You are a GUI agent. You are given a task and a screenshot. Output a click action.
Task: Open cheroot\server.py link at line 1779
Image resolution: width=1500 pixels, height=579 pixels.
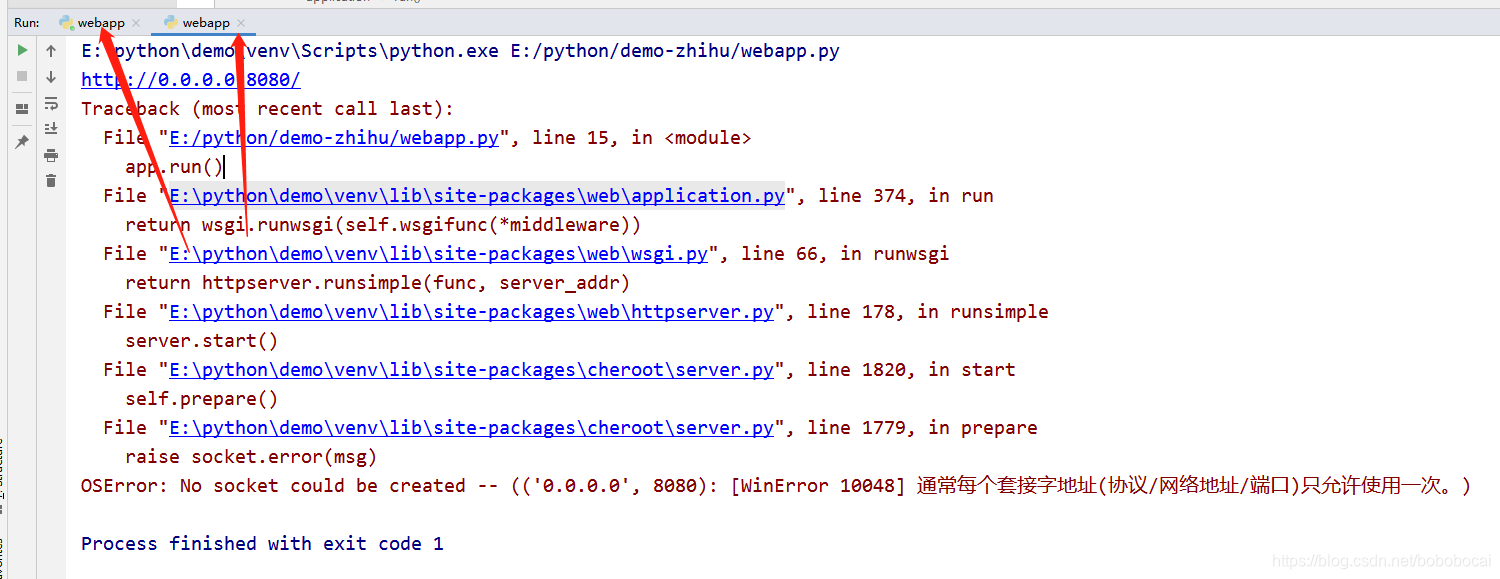(x=471, y=428)
